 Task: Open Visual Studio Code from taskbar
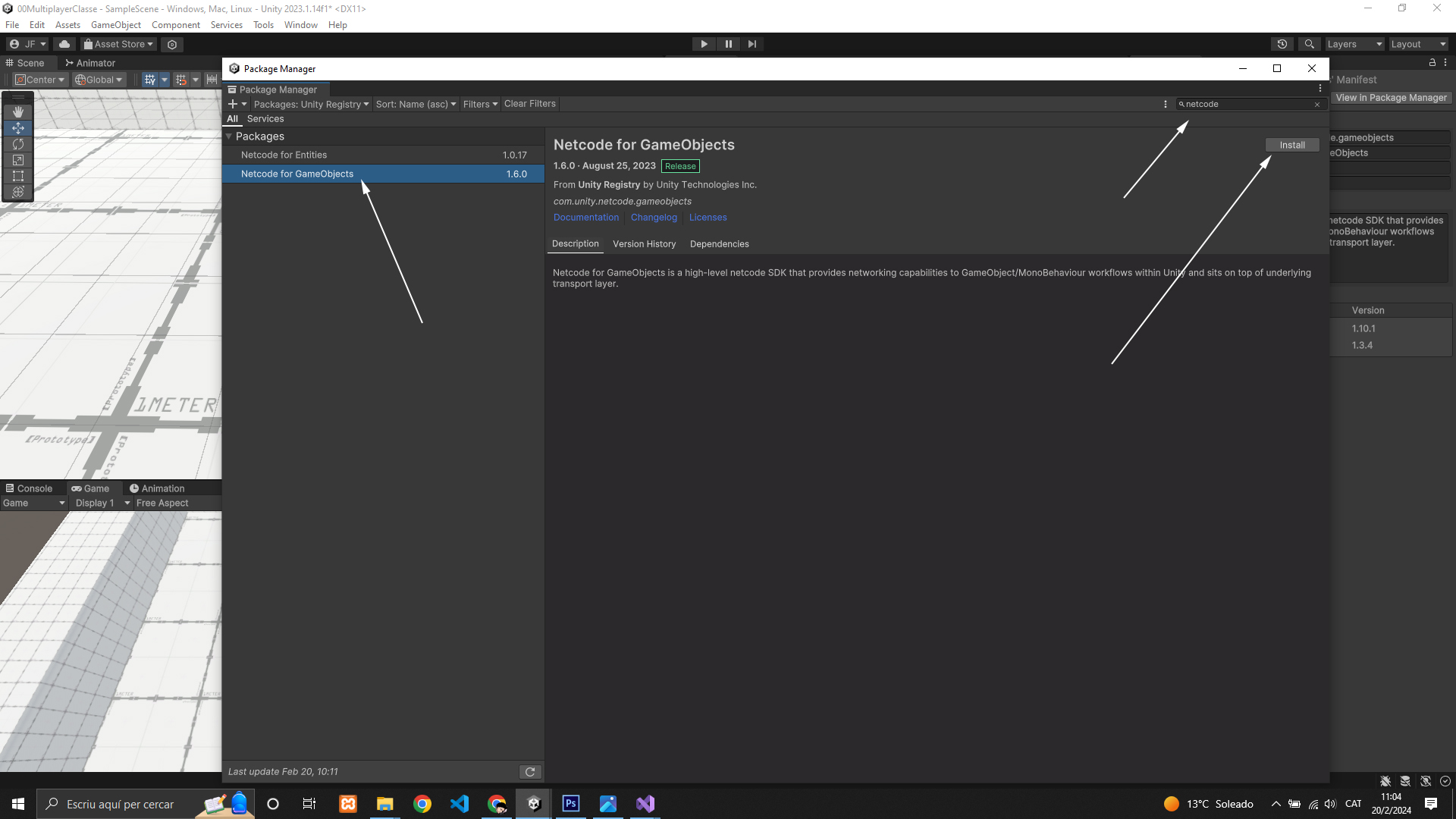pos(460,804)
